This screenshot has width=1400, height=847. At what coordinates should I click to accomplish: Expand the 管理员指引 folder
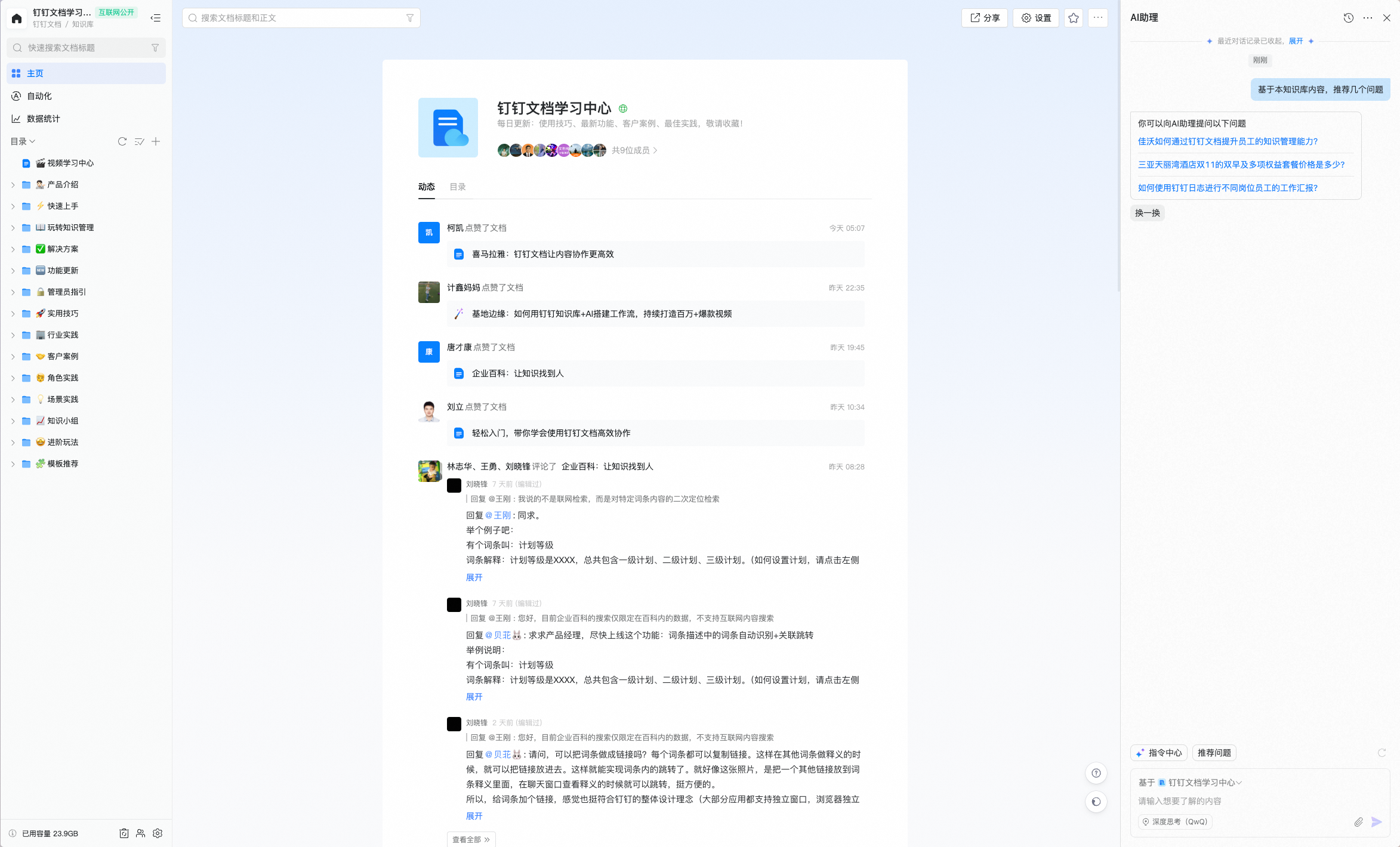[13, 292]
